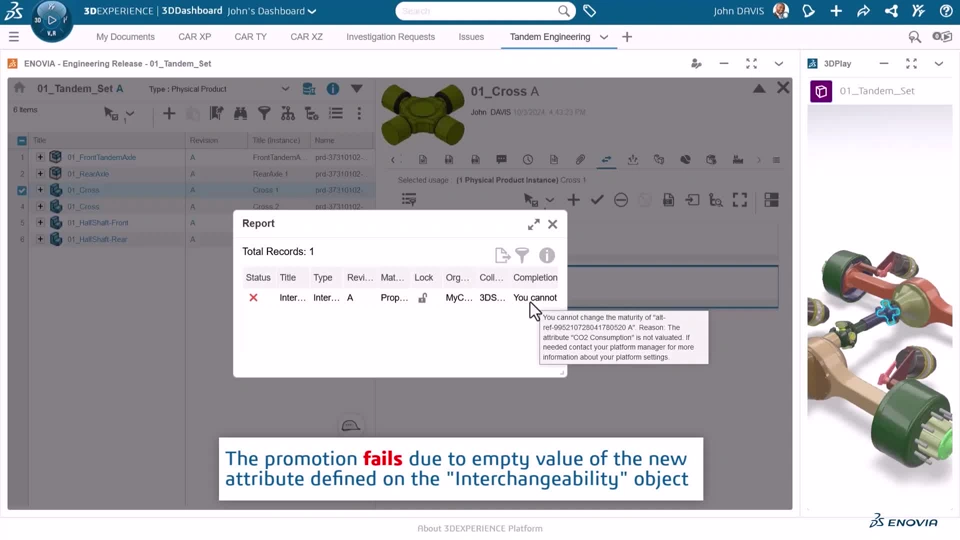Click the plus add icon in top bar

[836, 11]
